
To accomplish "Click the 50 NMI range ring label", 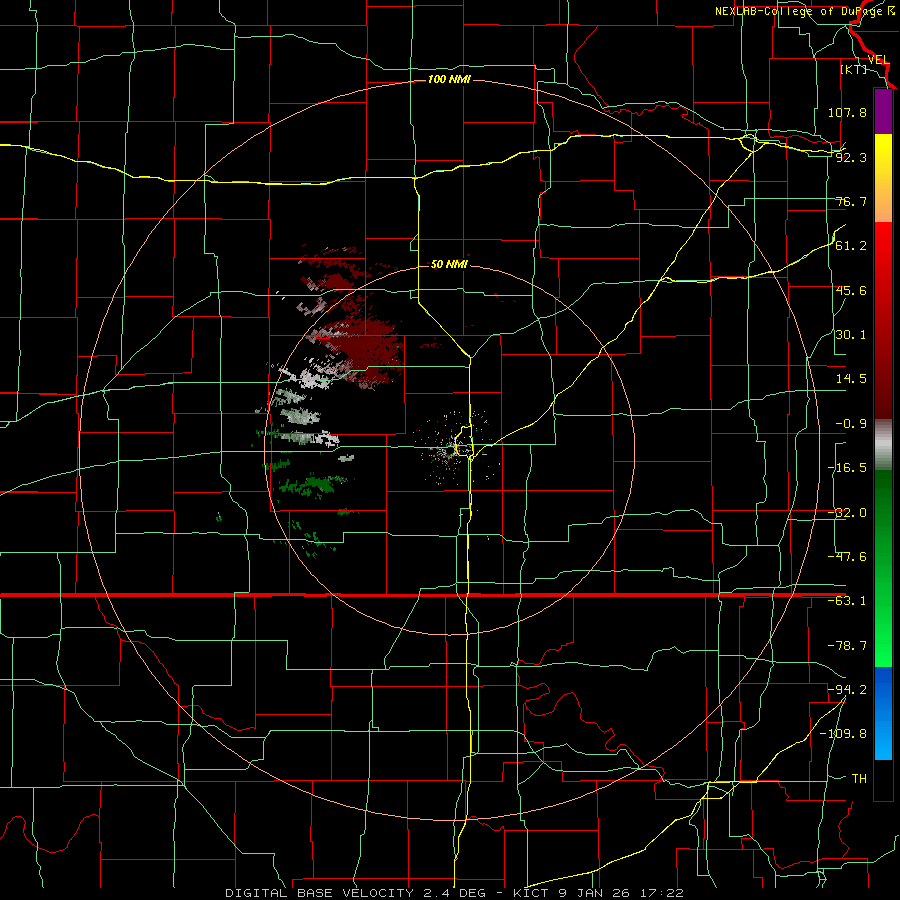I will click(449, 264).
